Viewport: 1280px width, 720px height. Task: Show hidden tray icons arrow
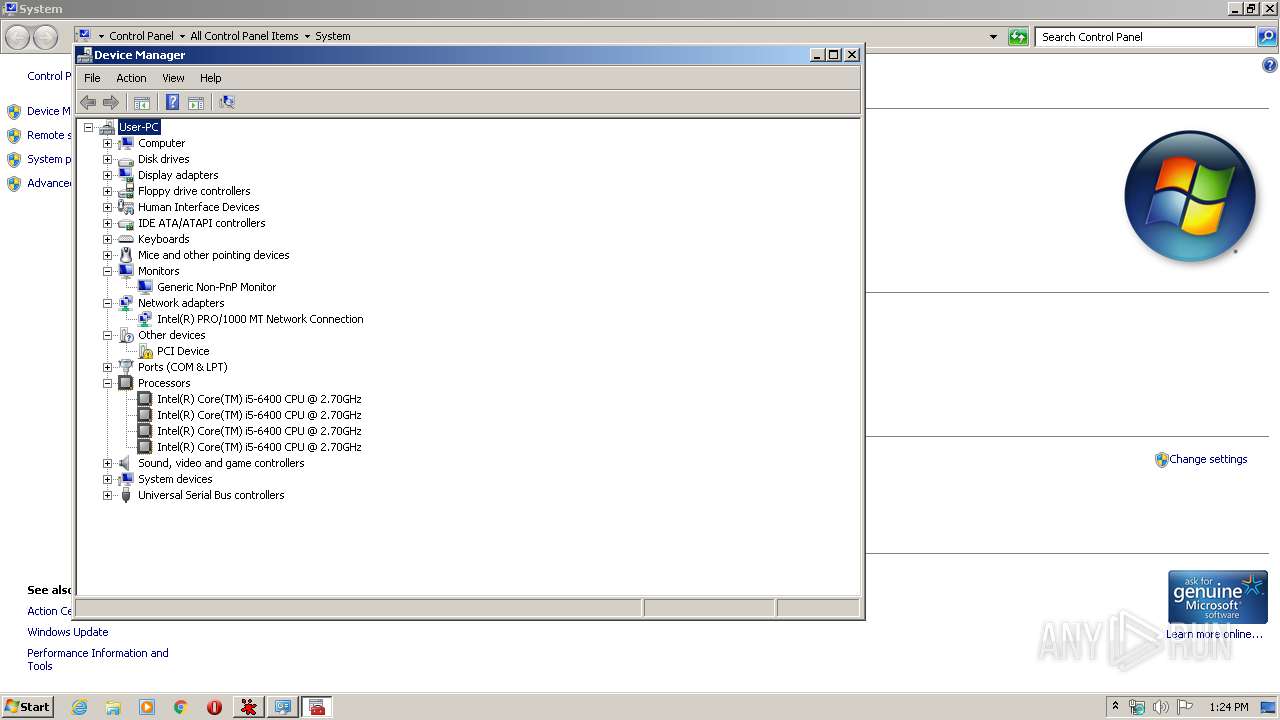(x=1115, y=707)
